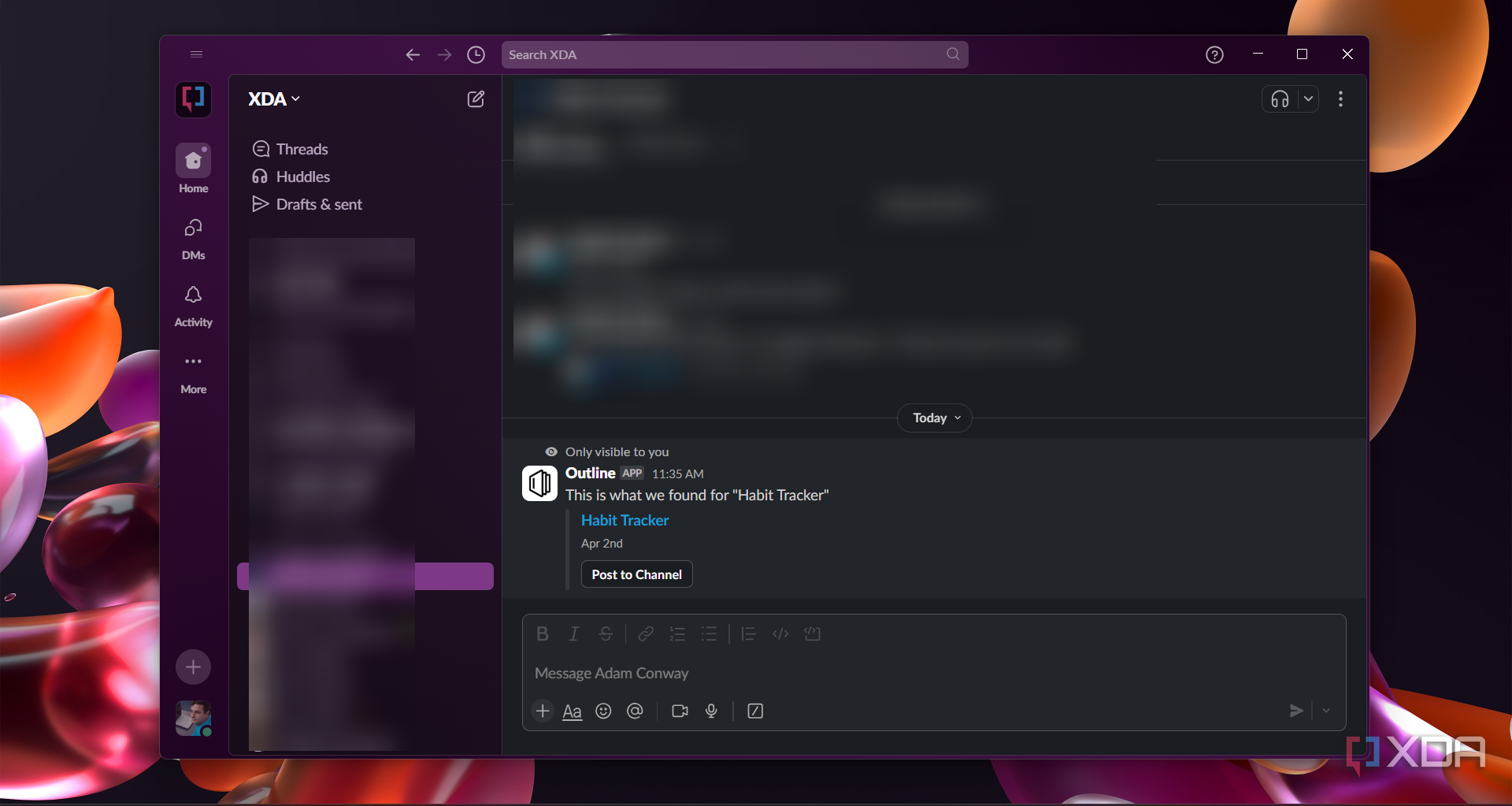Toggle blockquote formatting
This screenshot has width=1512, height=806.
(x=749, y=633)
